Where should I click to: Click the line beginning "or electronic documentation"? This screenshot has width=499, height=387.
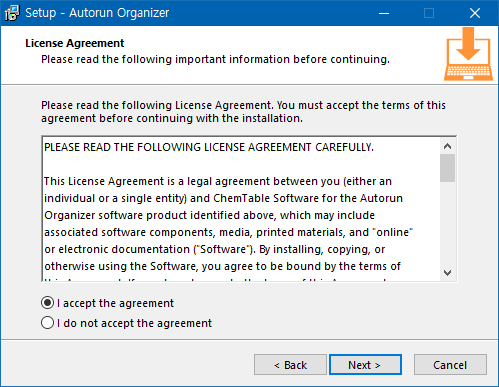(215, 249)
